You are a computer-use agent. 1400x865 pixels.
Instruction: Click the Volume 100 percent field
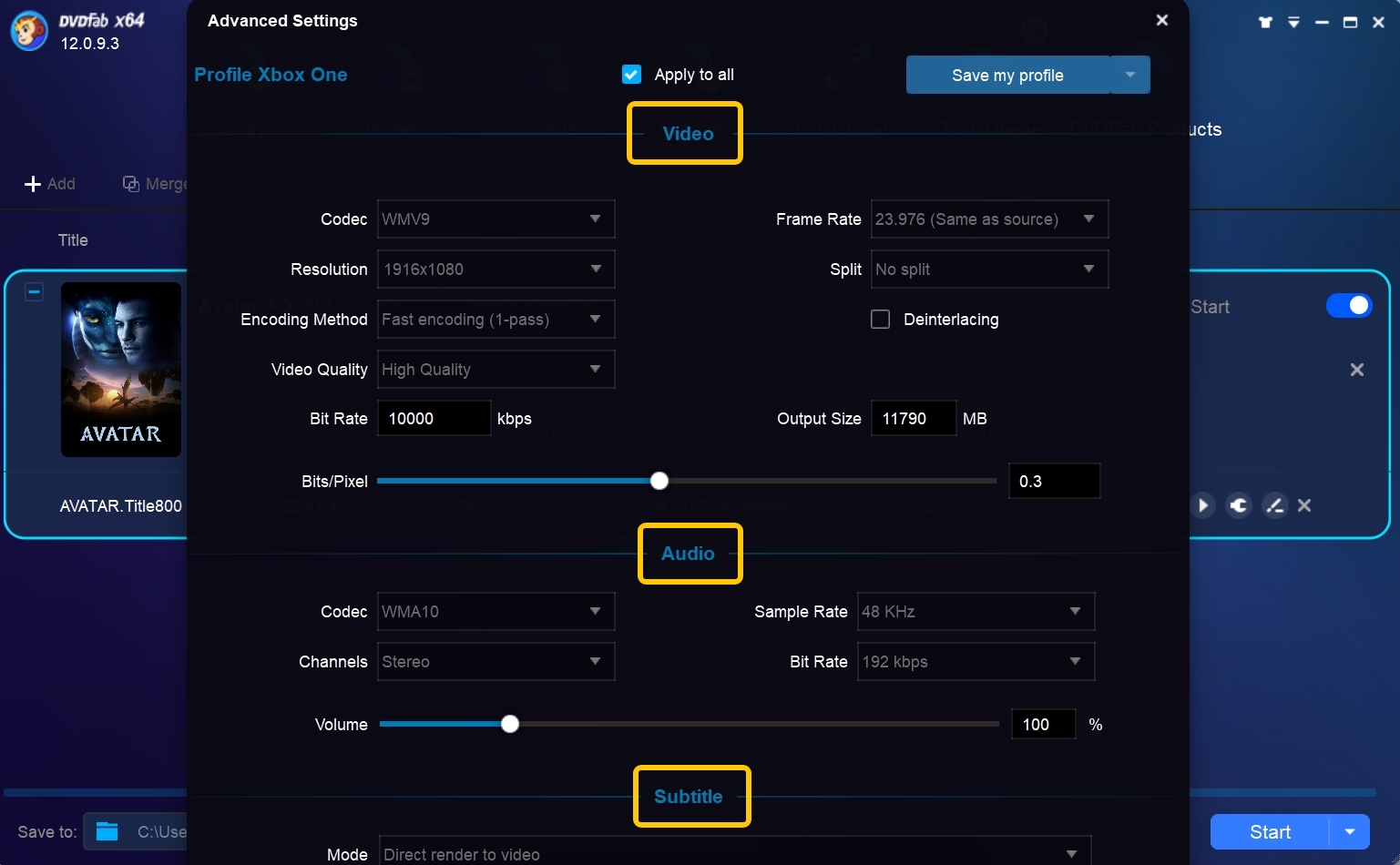click(x=1044, y=725)
